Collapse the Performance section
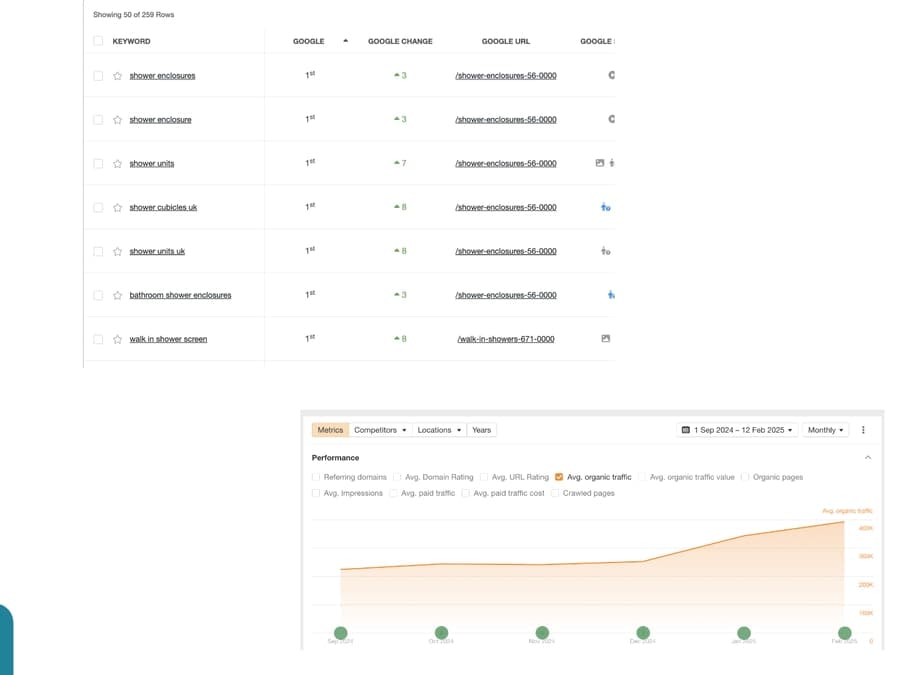Image resolution: width=900 pixels, height=675 pixels. 868,457
